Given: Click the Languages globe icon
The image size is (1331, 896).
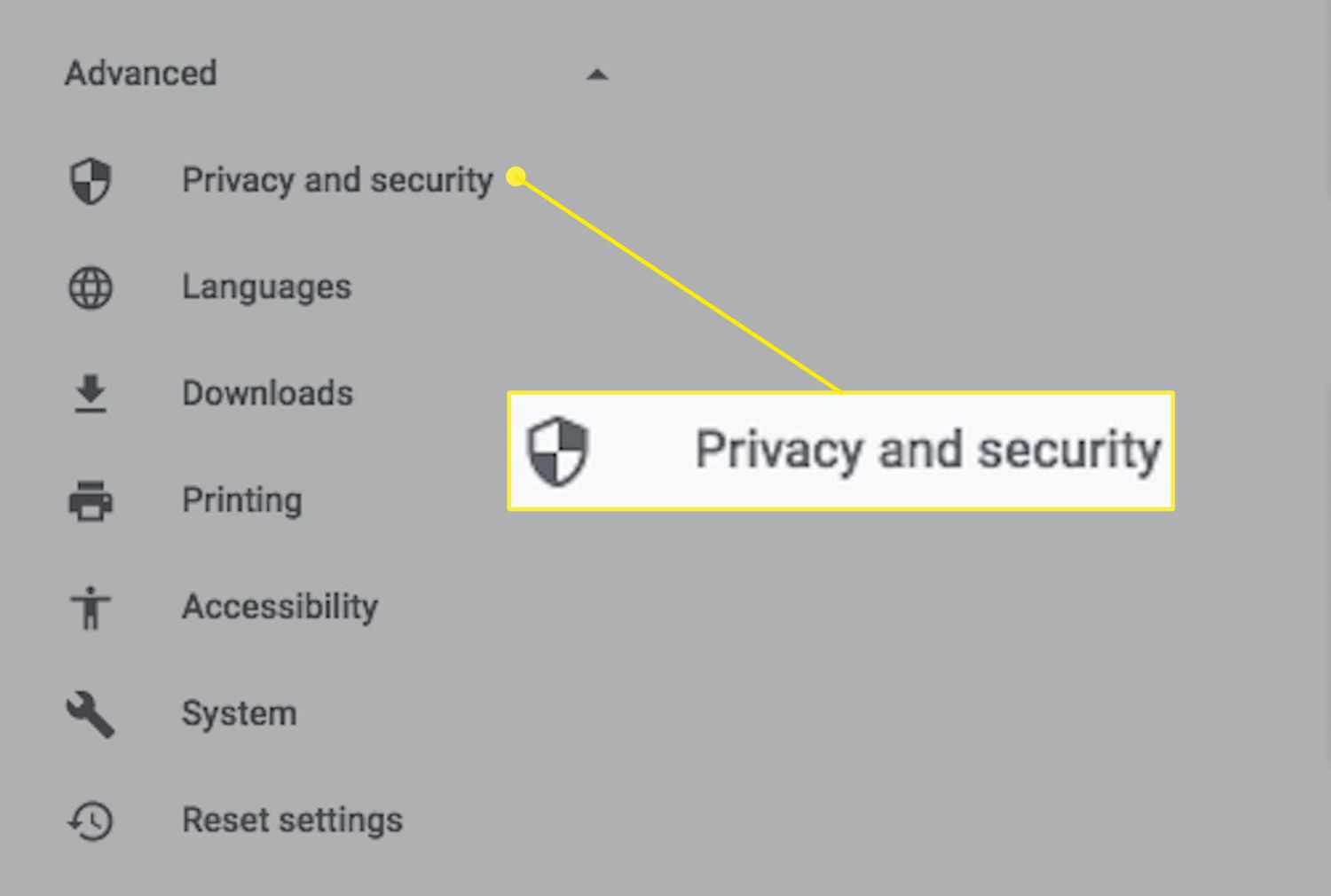Looking at the screenshot, I should click(91, 288).
